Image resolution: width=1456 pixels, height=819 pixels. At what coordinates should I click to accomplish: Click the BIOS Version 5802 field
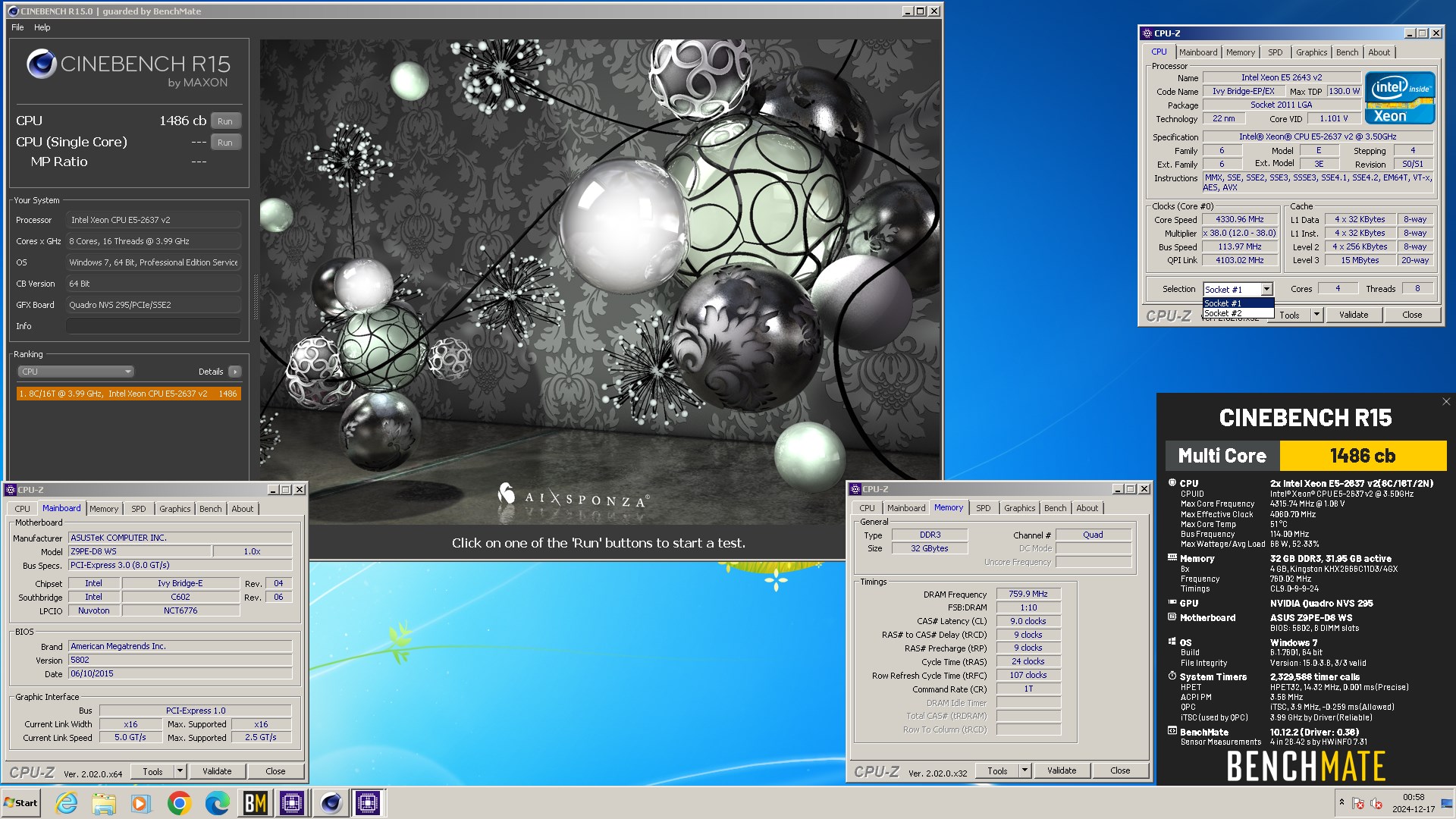180,660
